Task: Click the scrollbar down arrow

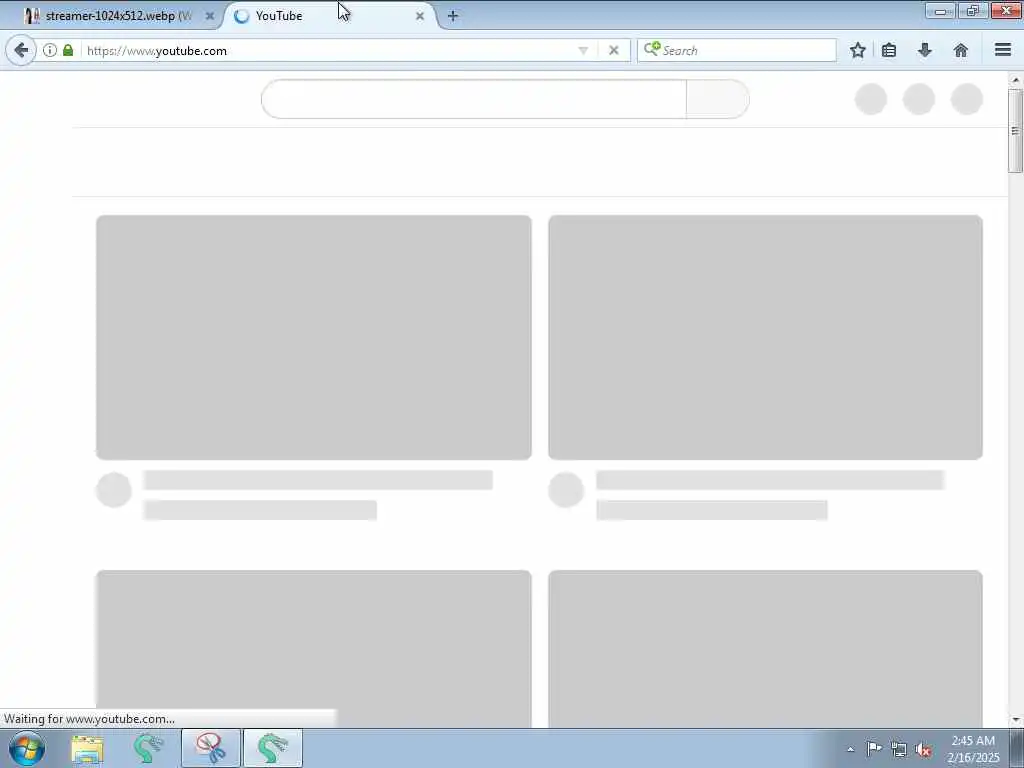Action: point(1016,720)
